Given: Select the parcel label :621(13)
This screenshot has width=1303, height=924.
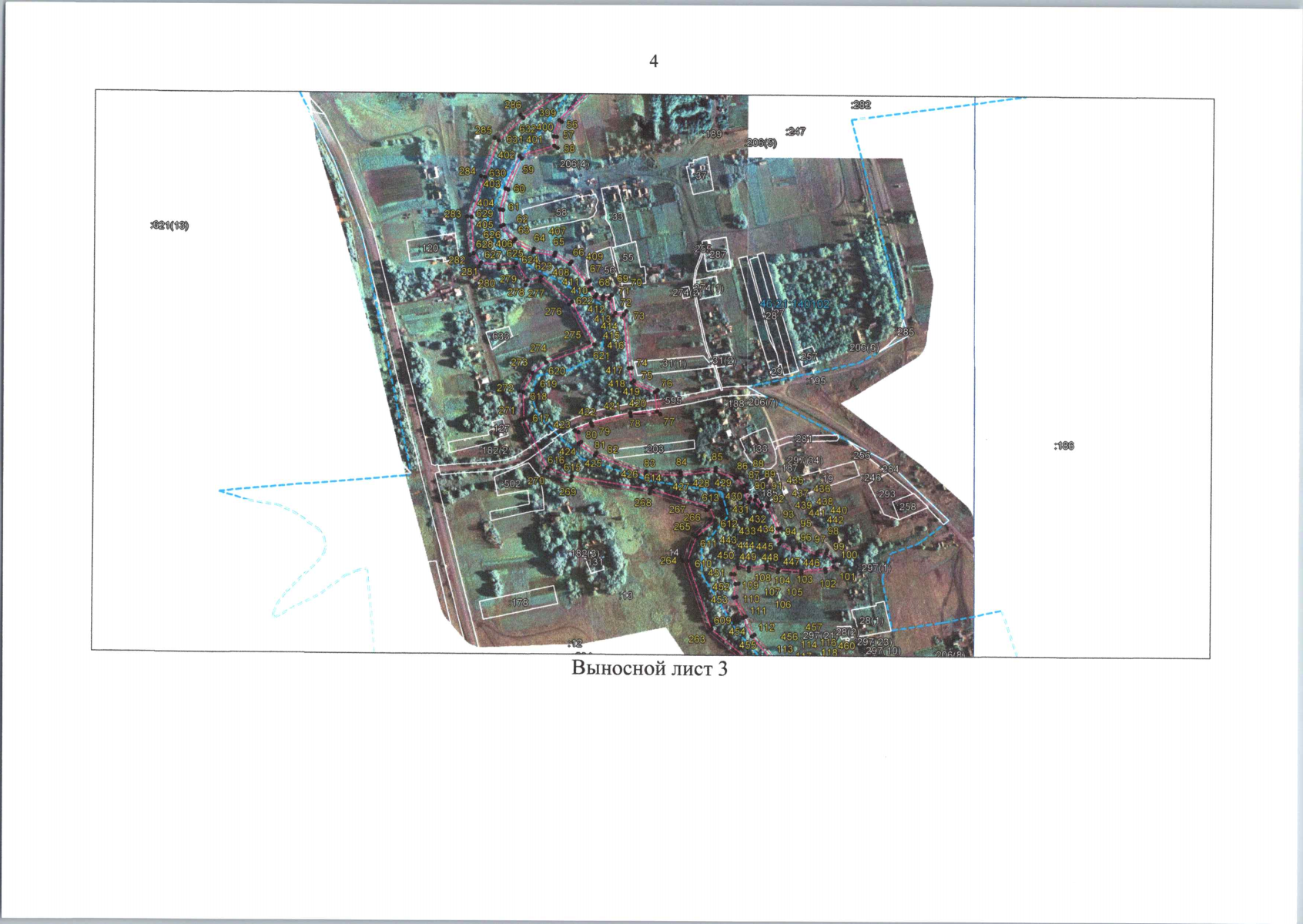Looking at the screenshot, I should pyautogui.click(x=169, y=226).
